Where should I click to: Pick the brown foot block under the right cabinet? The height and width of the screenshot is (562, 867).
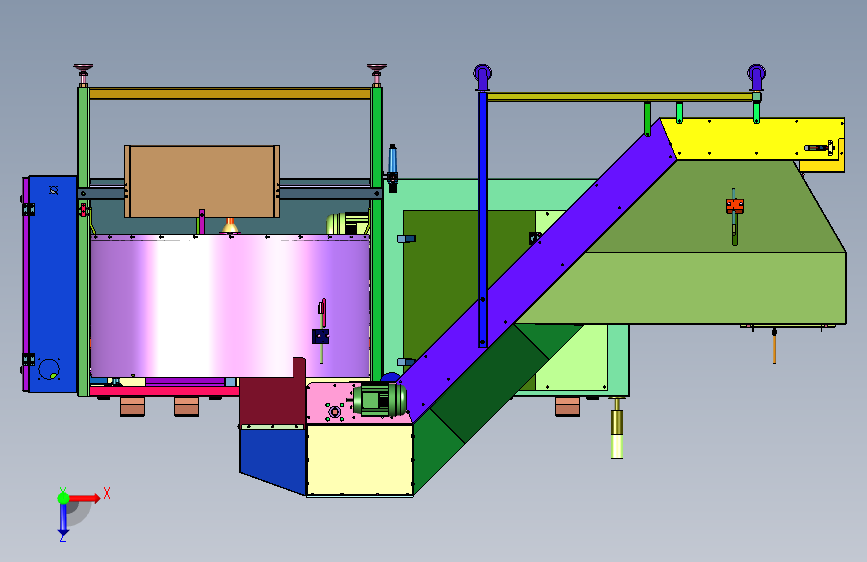pos(567,406)
